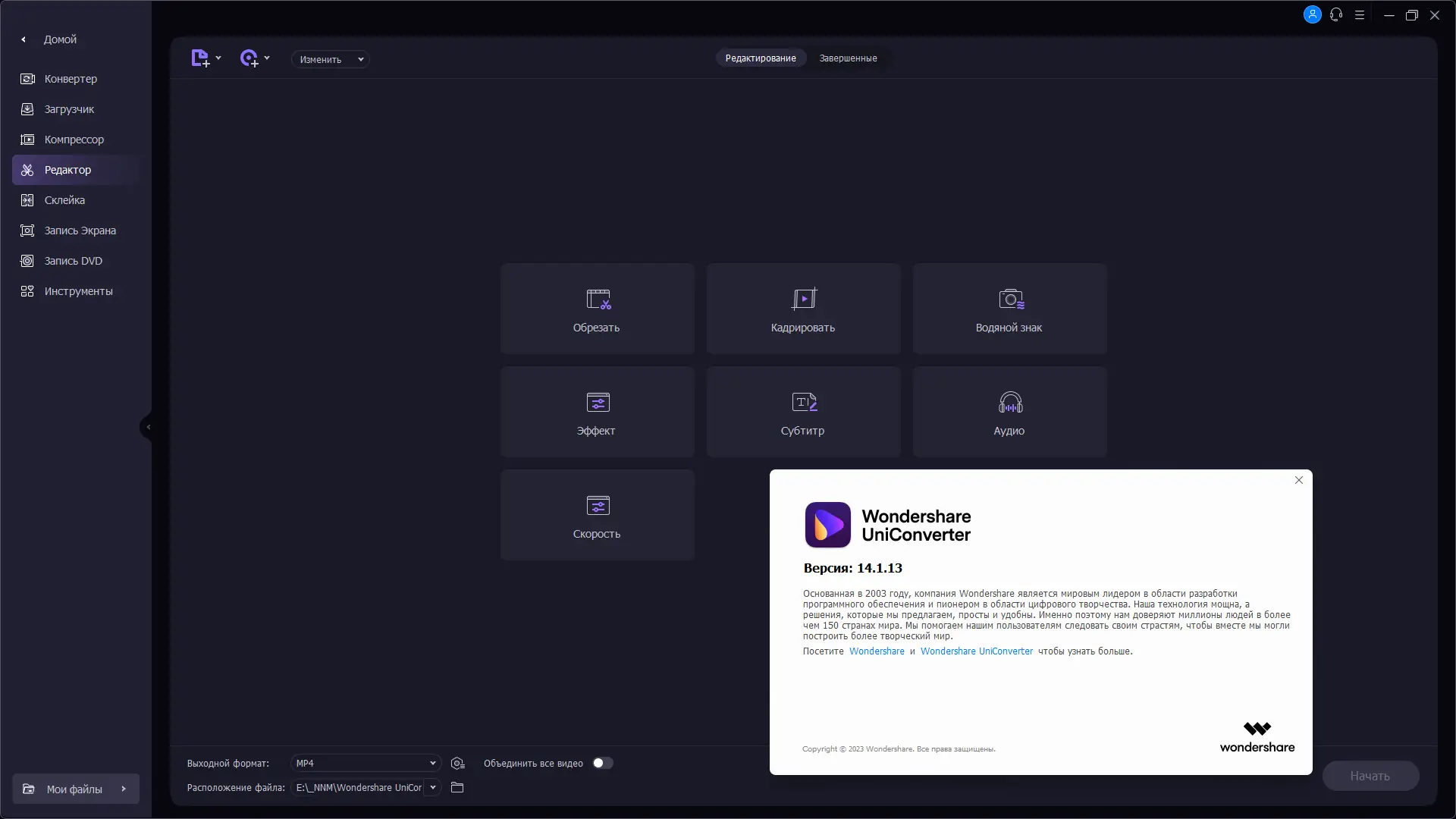
Task: Select Конвертер in the sidebar
Action: click(71, 79)
